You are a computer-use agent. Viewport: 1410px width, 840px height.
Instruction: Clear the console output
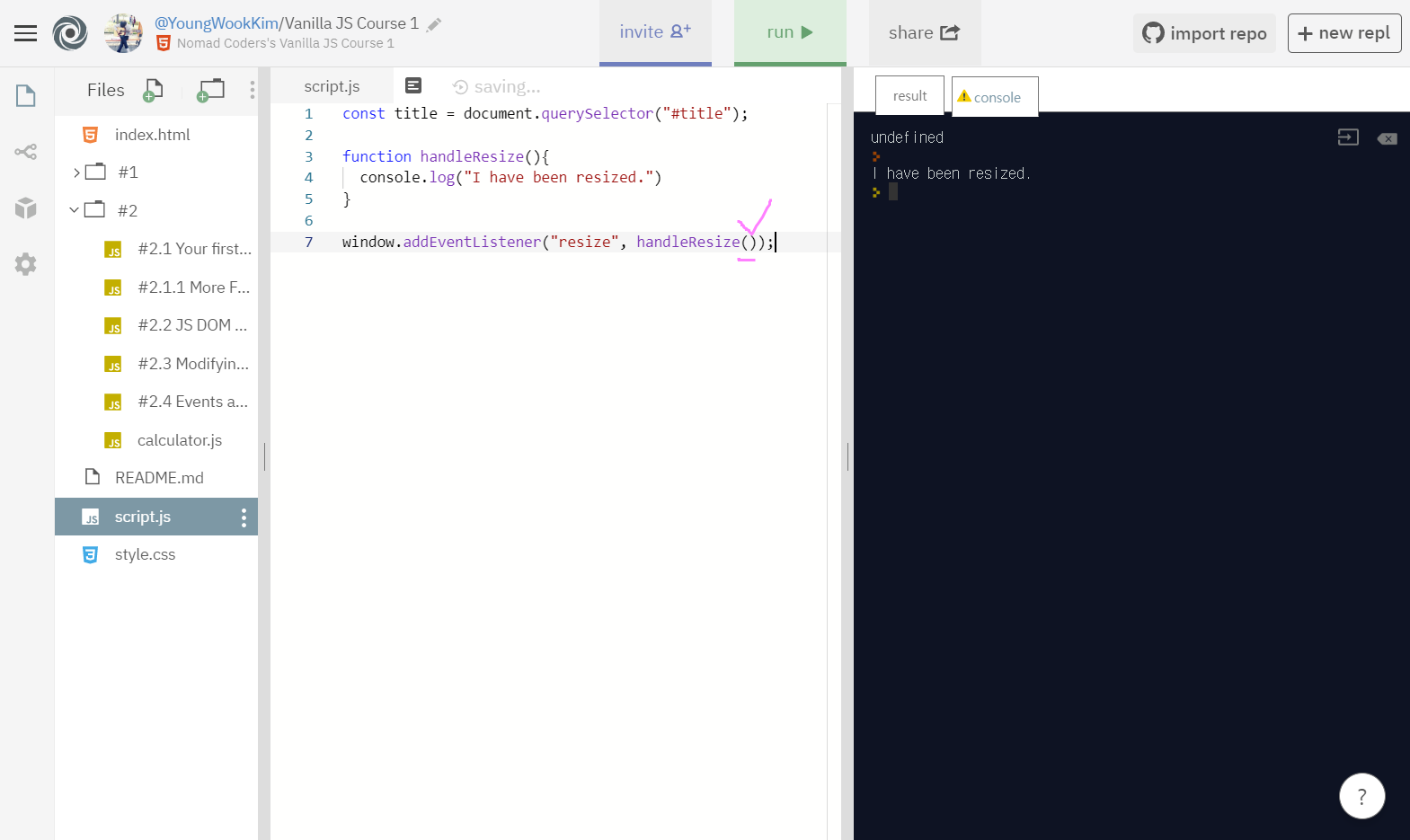(1387, 138)
